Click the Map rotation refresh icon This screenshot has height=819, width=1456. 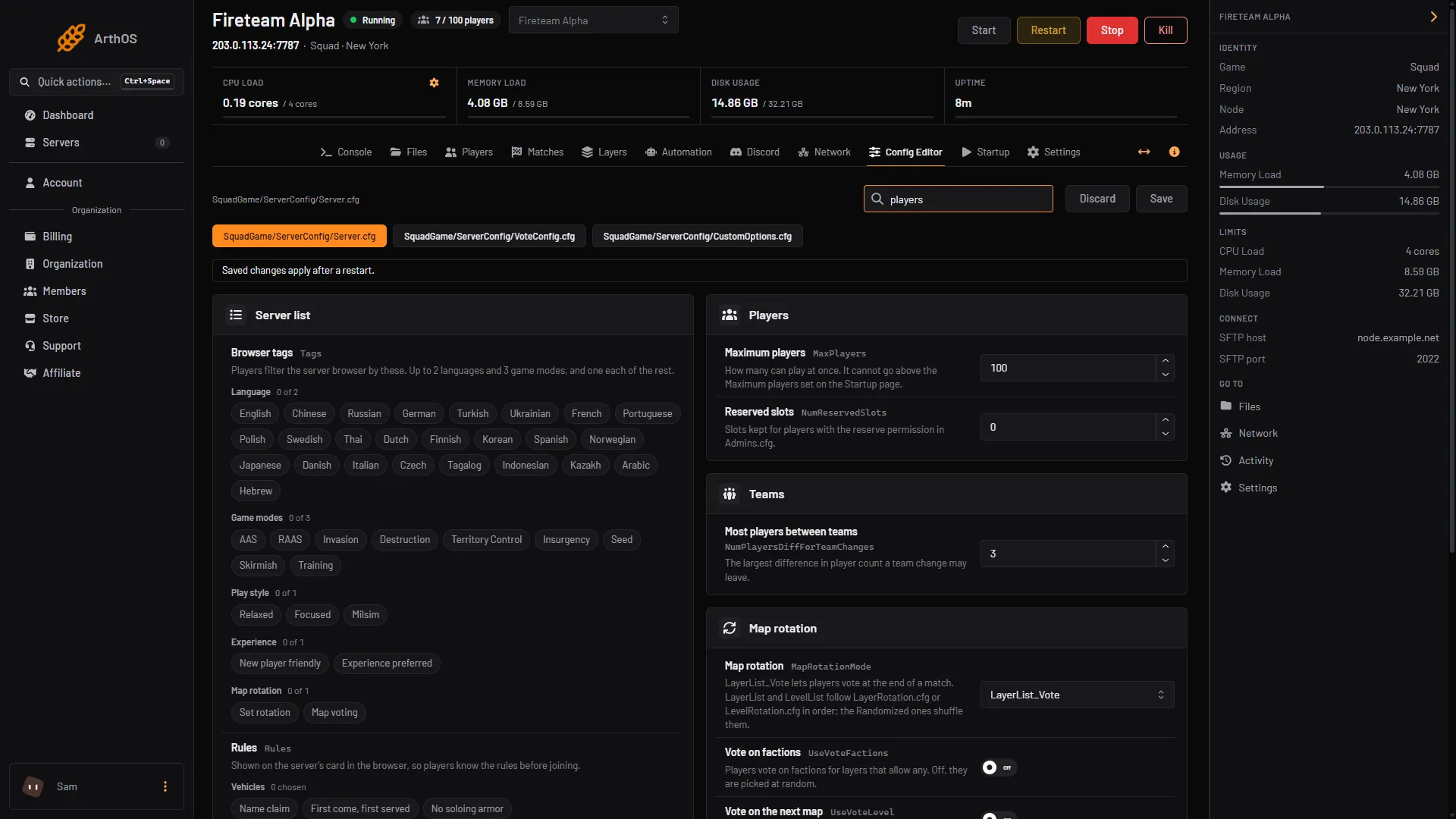pyautogui.click(x=730, y=628)
